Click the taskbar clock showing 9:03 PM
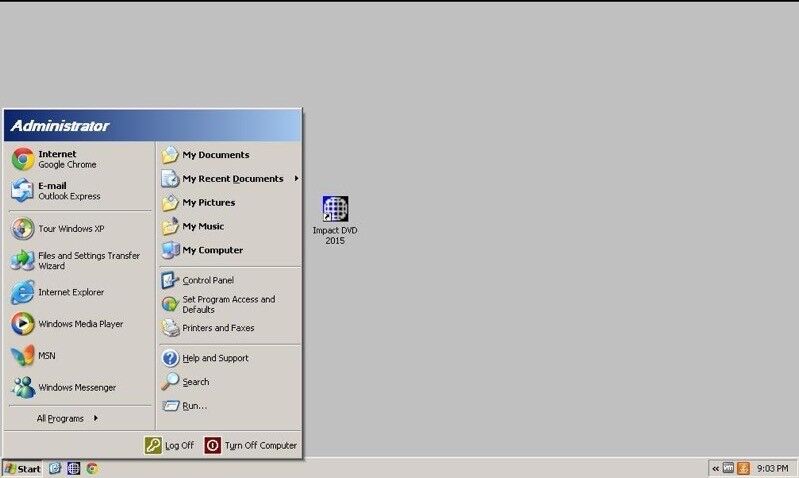Screen dimensions: 799x478 coord(772,468)
